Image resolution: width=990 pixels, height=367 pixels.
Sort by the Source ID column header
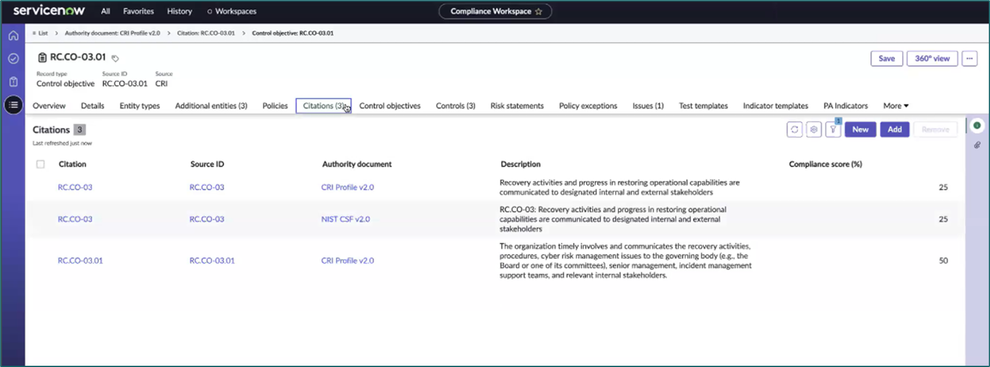point(207,164)
